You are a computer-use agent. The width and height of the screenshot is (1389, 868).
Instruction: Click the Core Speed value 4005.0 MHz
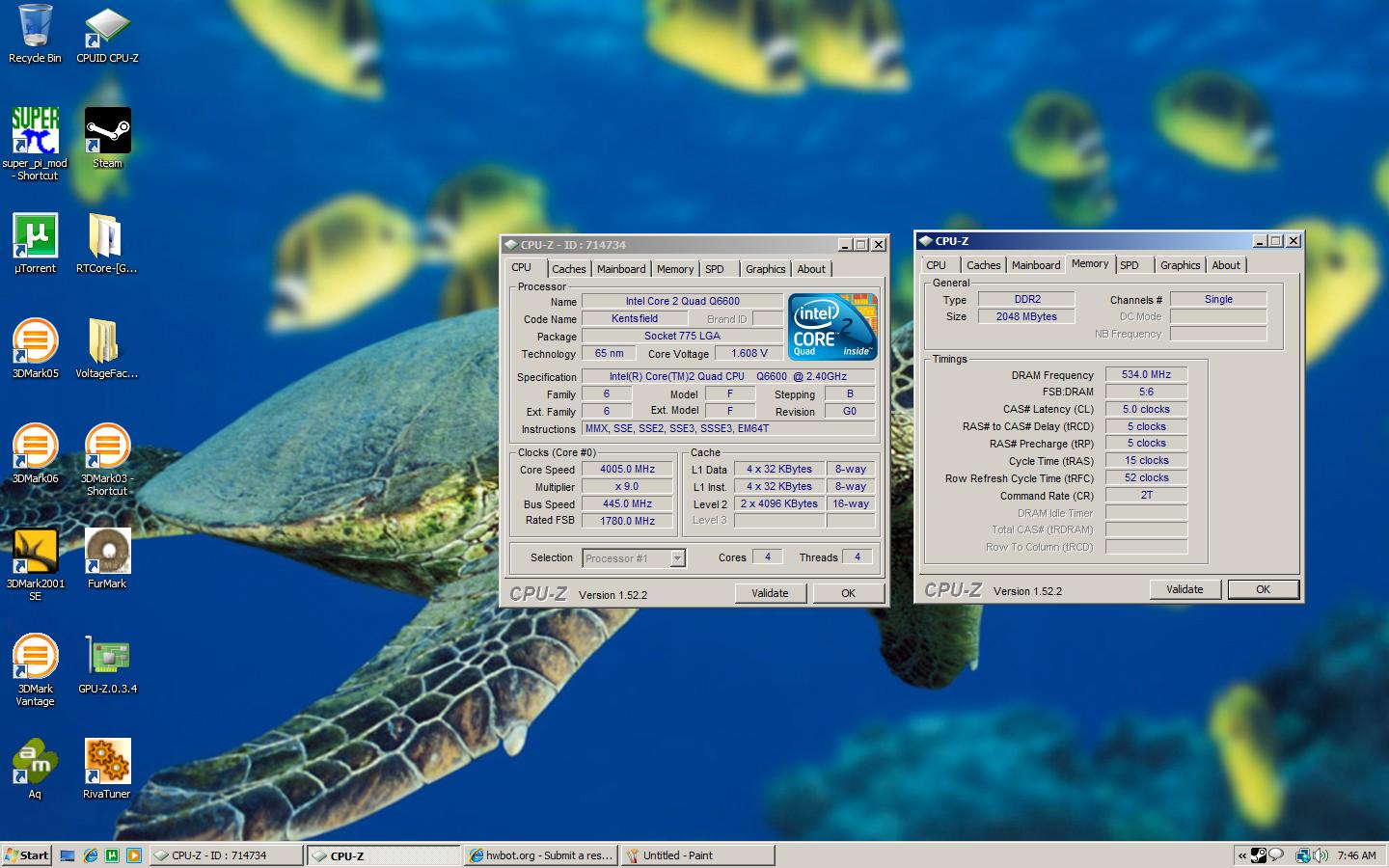[x=627, y=470]
